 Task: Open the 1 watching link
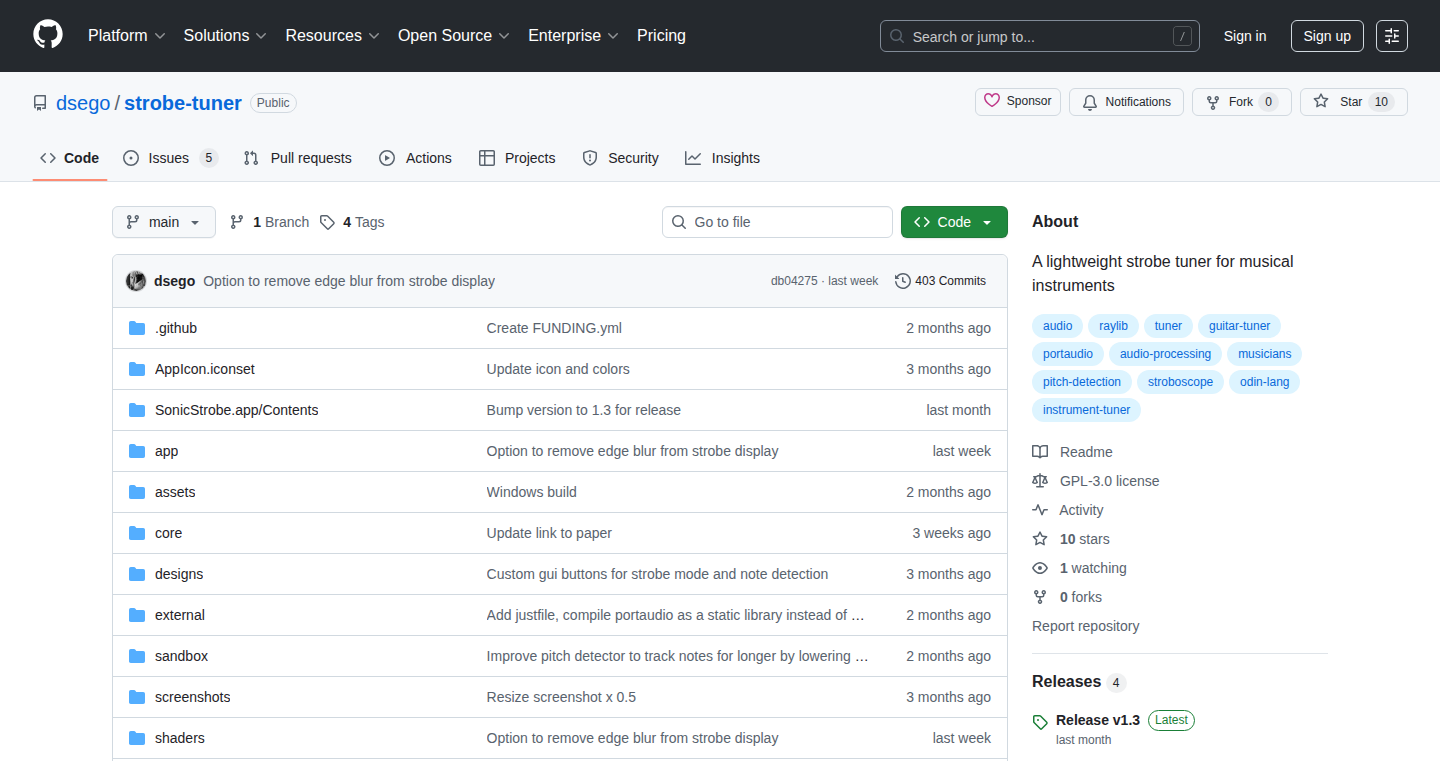pyautogui.click(x=1080, y=568)
